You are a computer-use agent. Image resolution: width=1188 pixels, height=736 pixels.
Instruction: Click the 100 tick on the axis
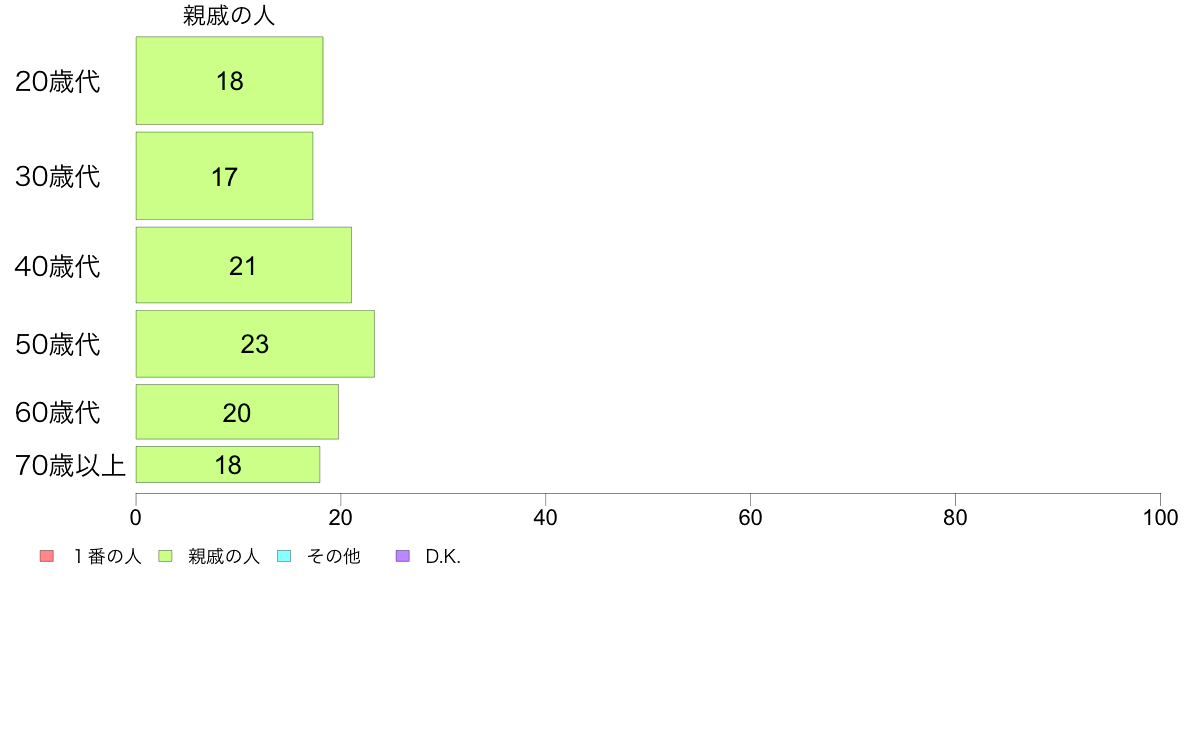[1160, 518]
